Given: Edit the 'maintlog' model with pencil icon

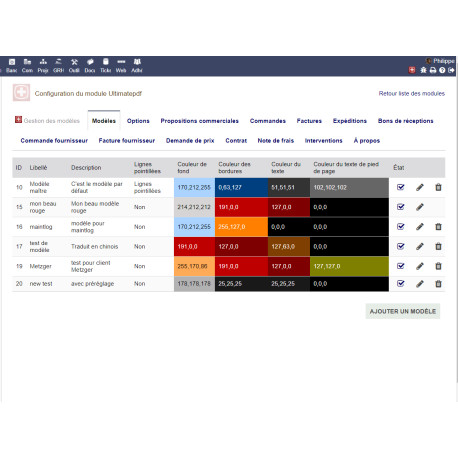Looking at the screenshot, I should pyautogui.click(x=420, y=227).
